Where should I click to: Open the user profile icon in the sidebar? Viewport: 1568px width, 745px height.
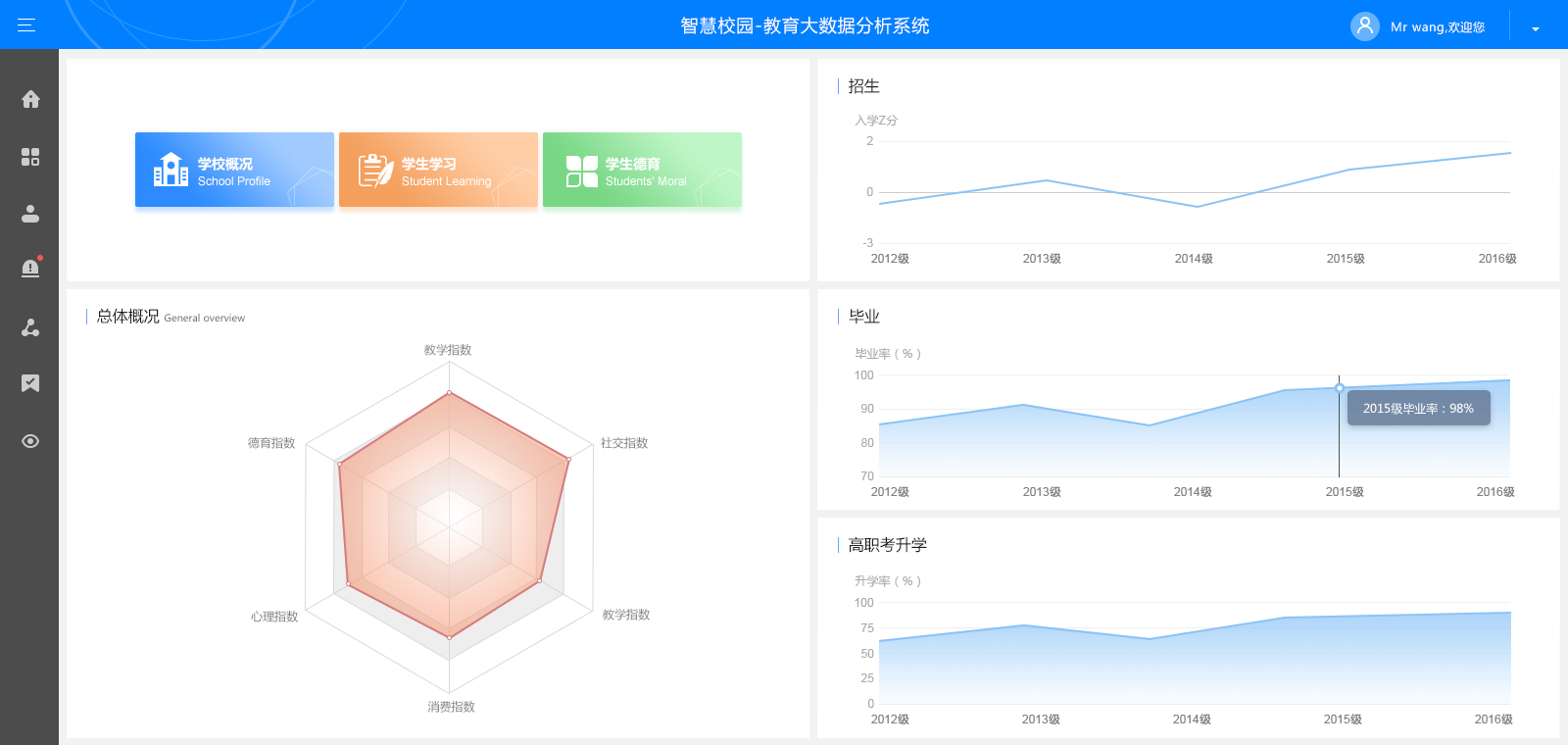(x=30, y=214)
